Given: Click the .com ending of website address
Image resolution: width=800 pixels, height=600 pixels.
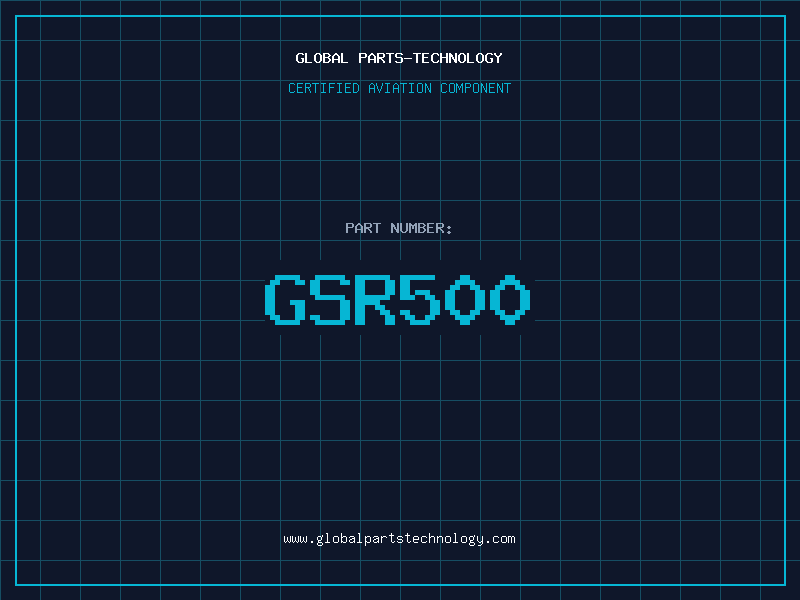Looking at the screenshot, I should tap(501, 538).
